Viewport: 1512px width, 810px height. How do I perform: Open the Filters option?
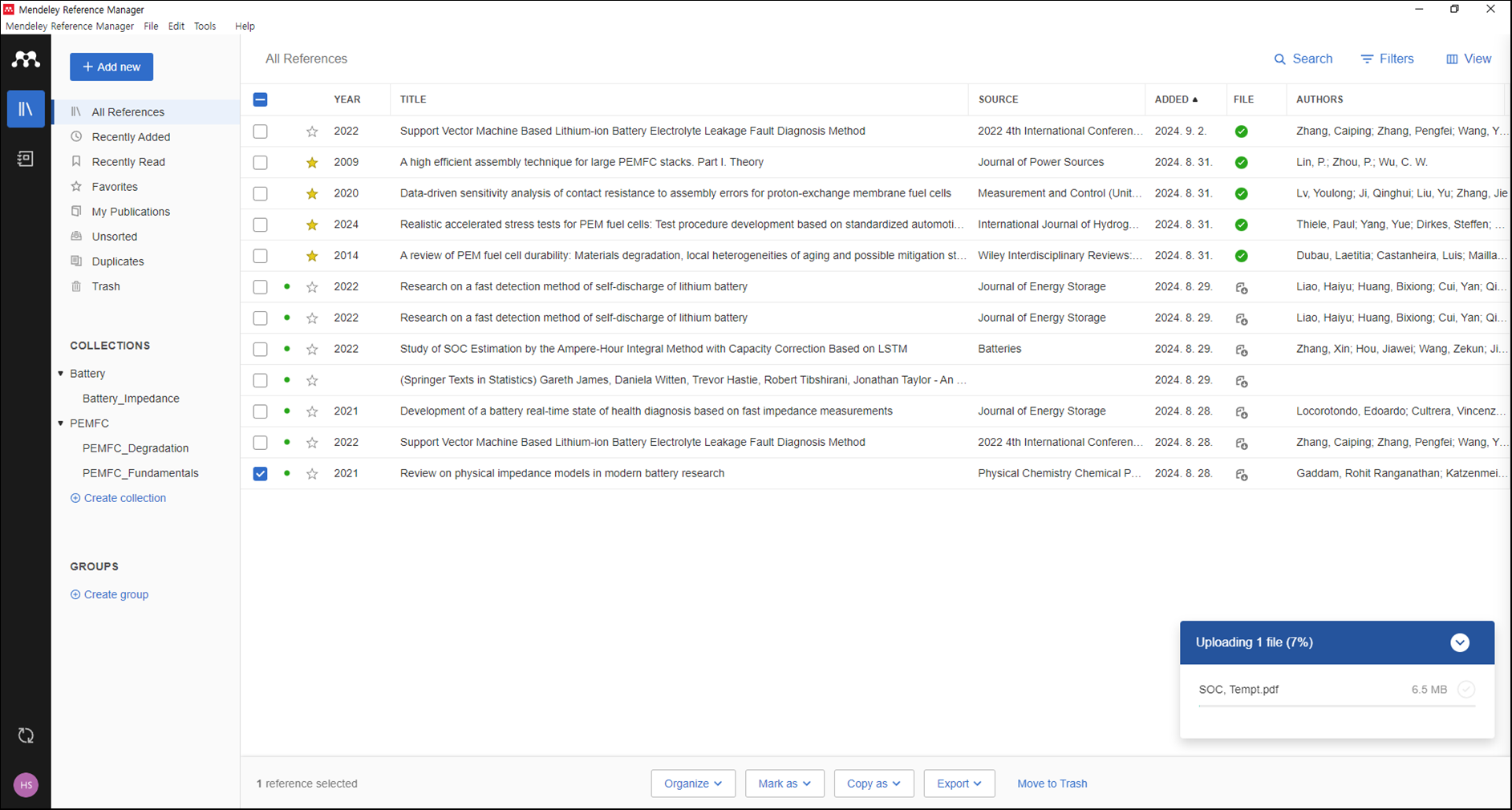coord(1387,59)
